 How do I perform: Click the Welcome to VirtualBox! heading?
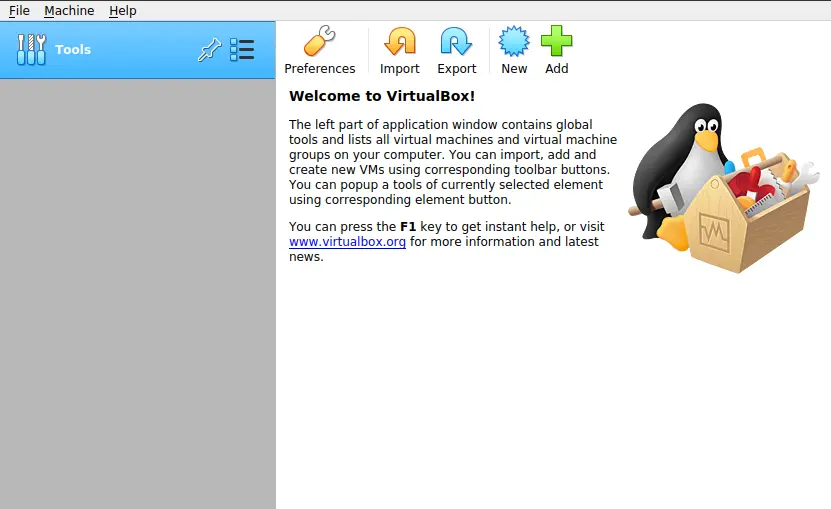coord(382,96)
